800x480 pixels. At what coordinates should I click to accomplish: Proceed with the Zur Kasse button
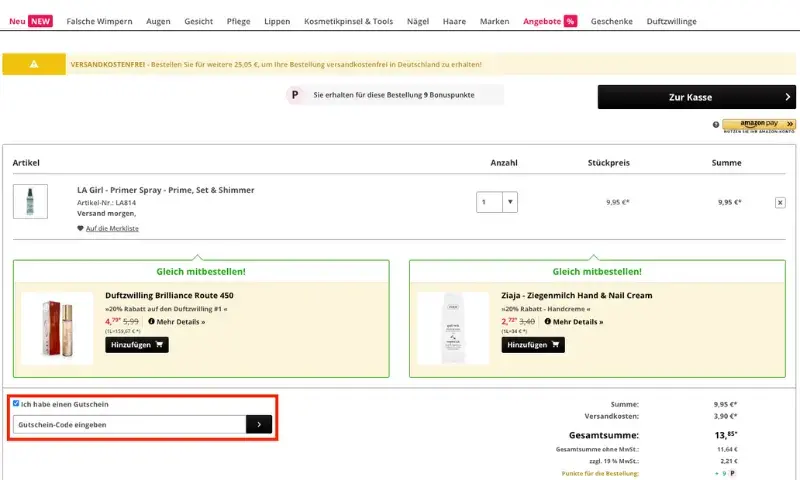point(696,97)
